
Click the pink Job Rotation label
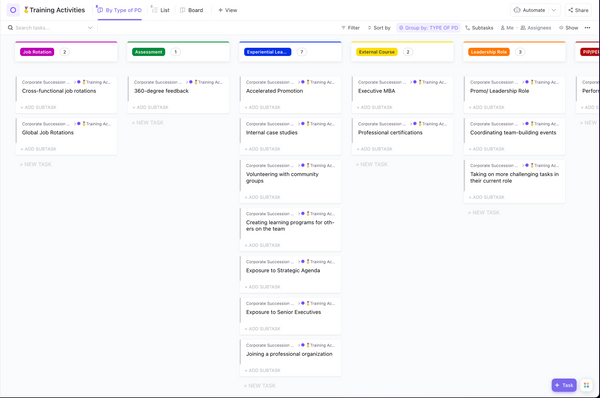[37, 52]
